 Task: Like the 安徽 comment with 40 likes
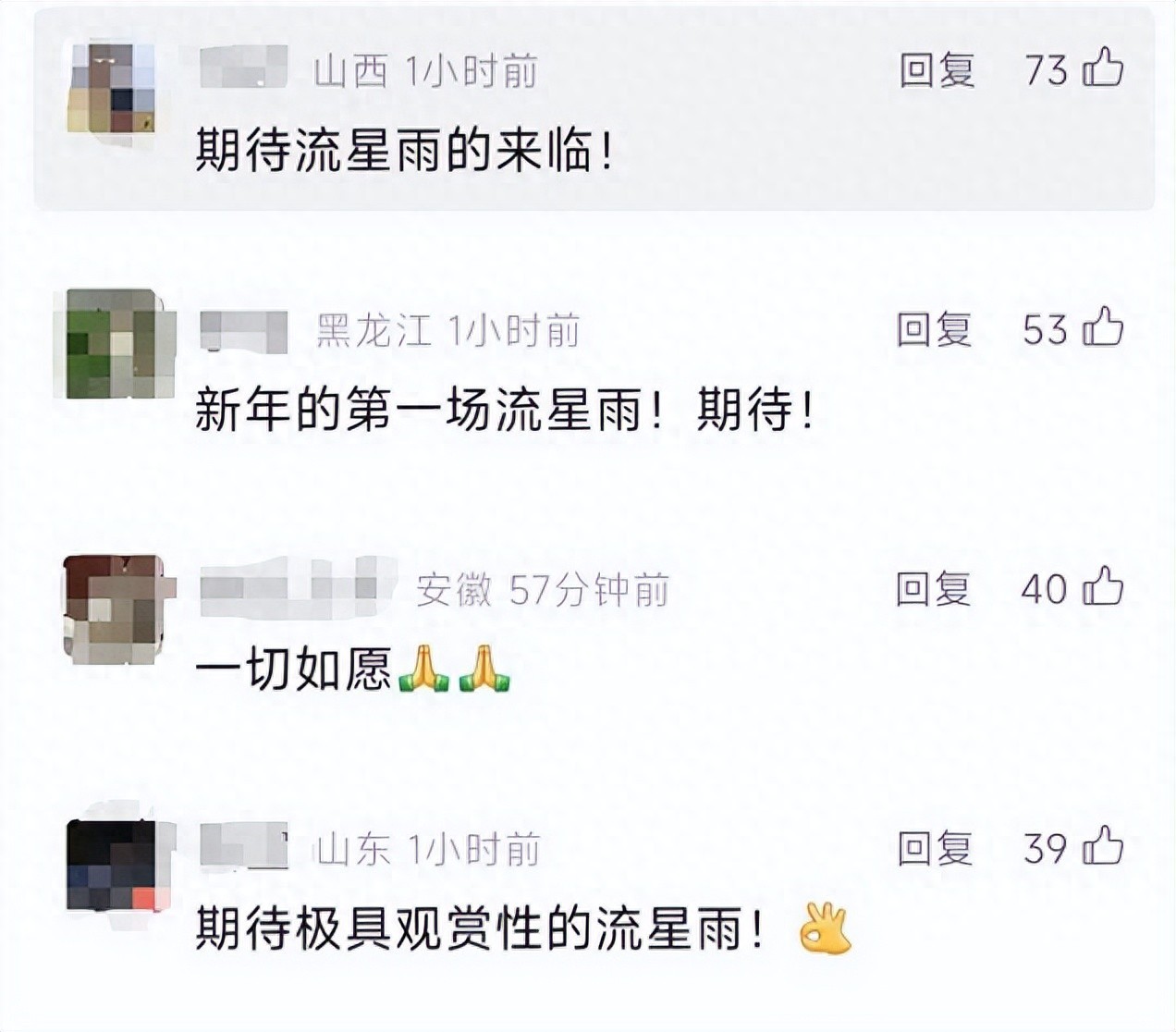click(x=1103, y=588)
